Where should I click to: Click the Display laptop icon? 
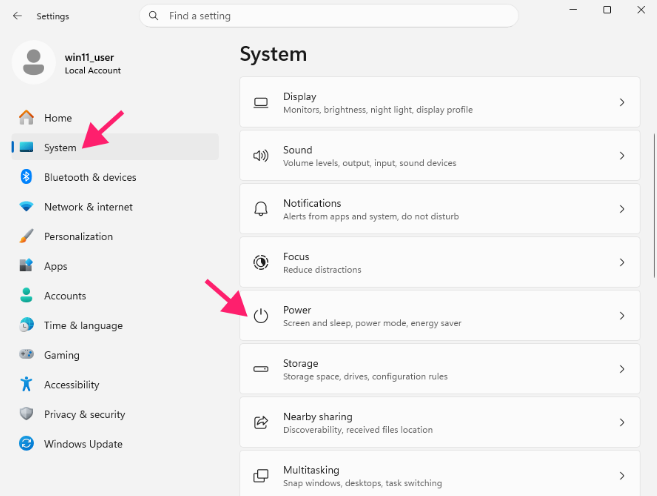(261, 103)
